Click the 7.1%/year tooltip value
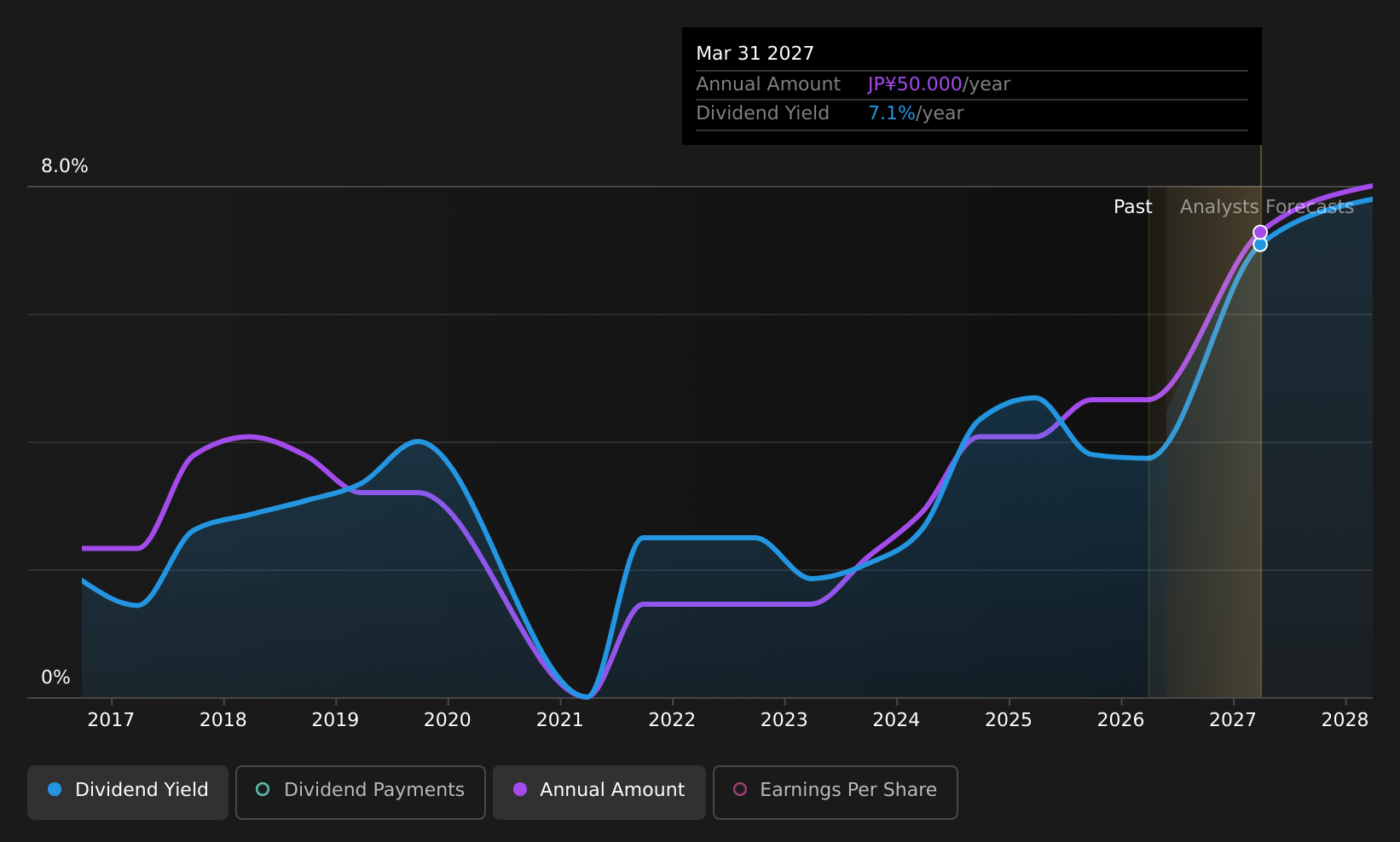 pyautogui.click(x=916, y=113)
